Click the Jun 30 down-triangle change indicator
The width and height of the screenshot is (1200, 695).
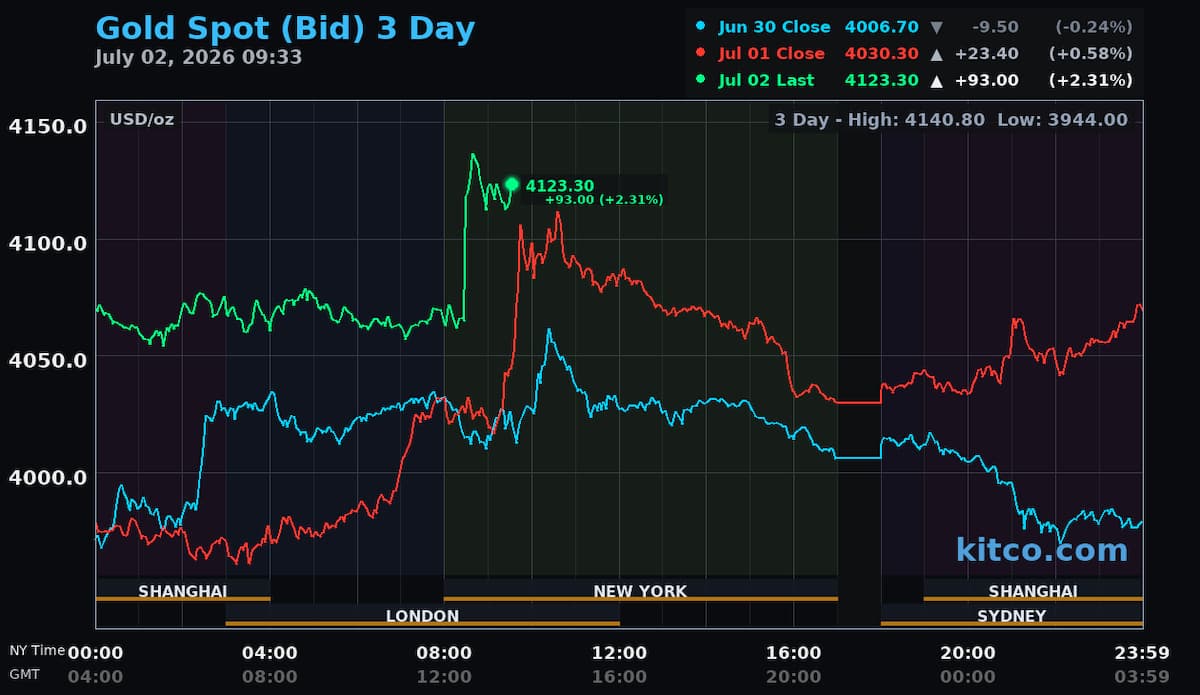[935, 27]
